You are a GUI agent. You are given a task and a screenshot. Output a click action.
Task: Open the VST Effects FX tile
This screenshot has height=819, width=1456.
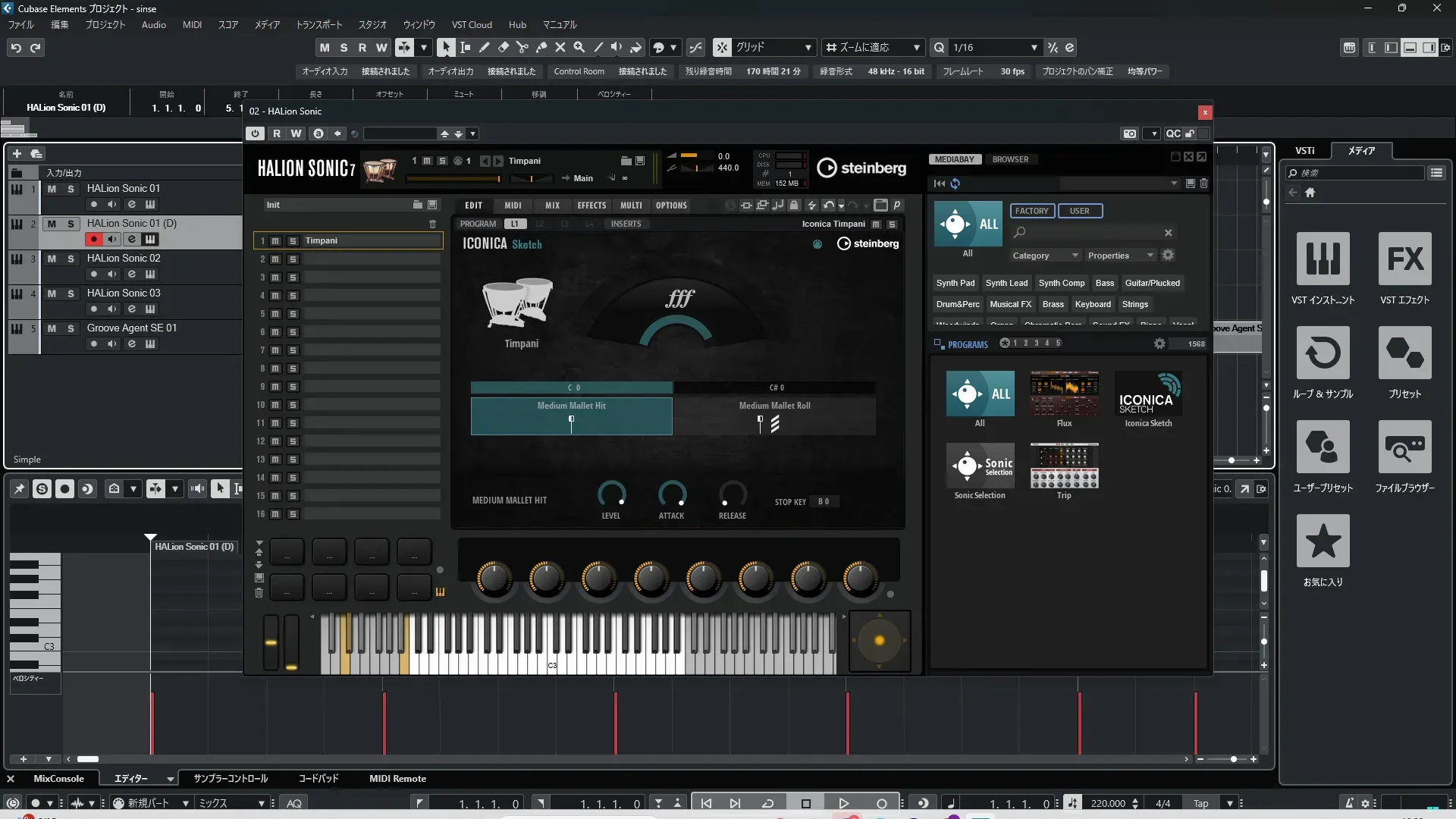[1404, 259]
